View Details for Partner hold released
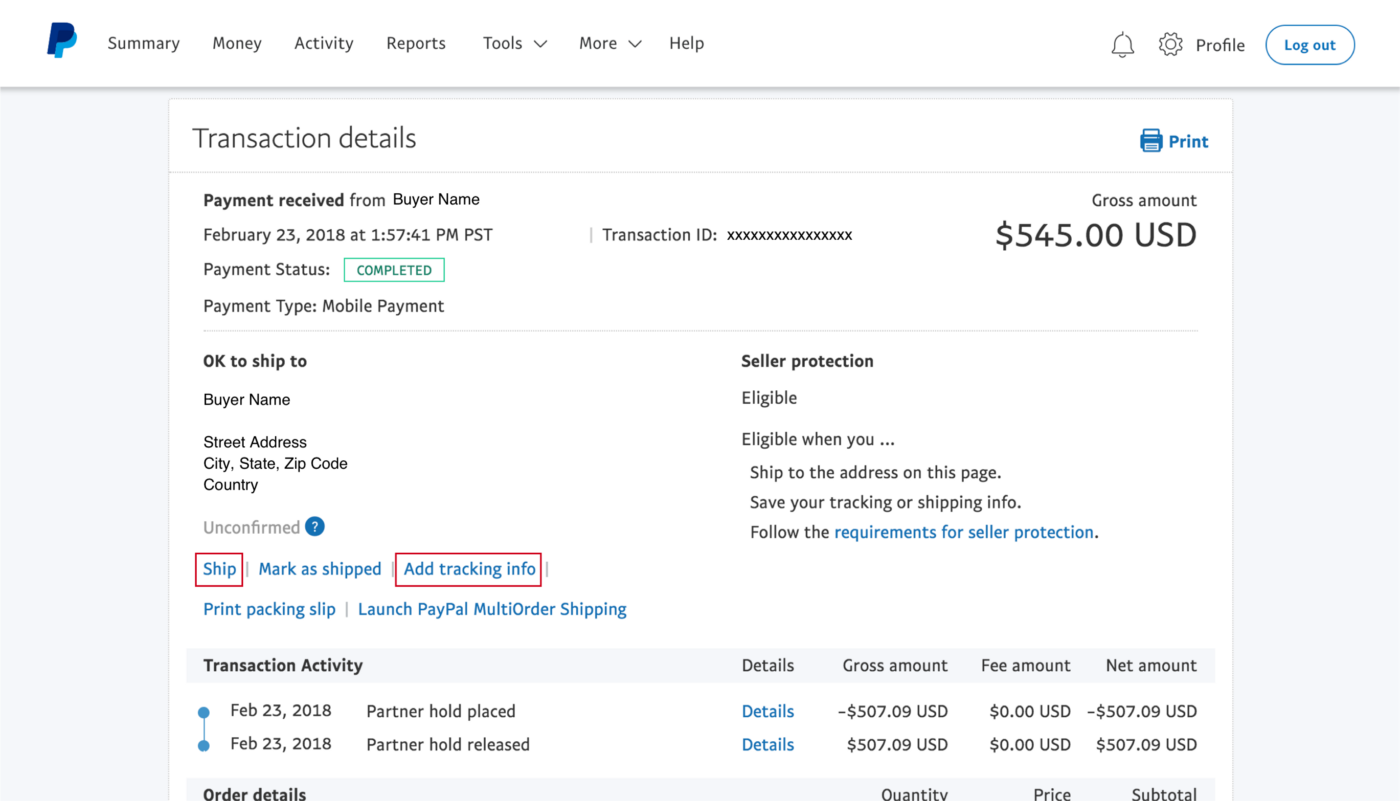 (x=767, y=744)
